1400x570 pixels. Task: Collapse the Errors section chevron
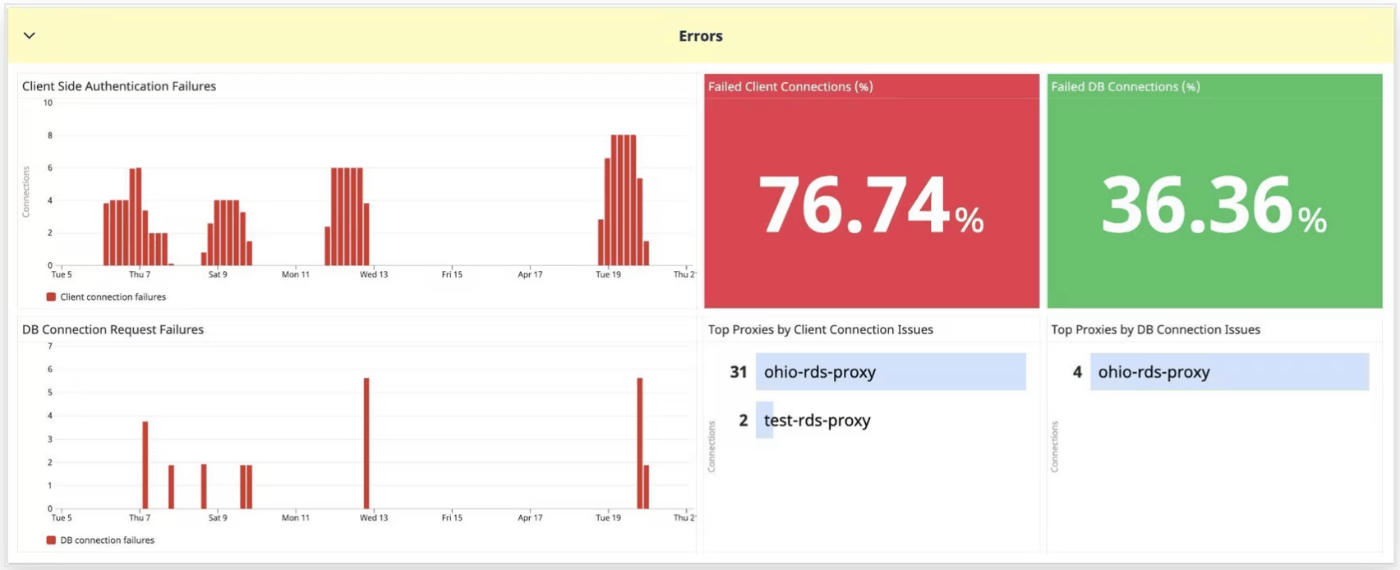tap(29, 36)
